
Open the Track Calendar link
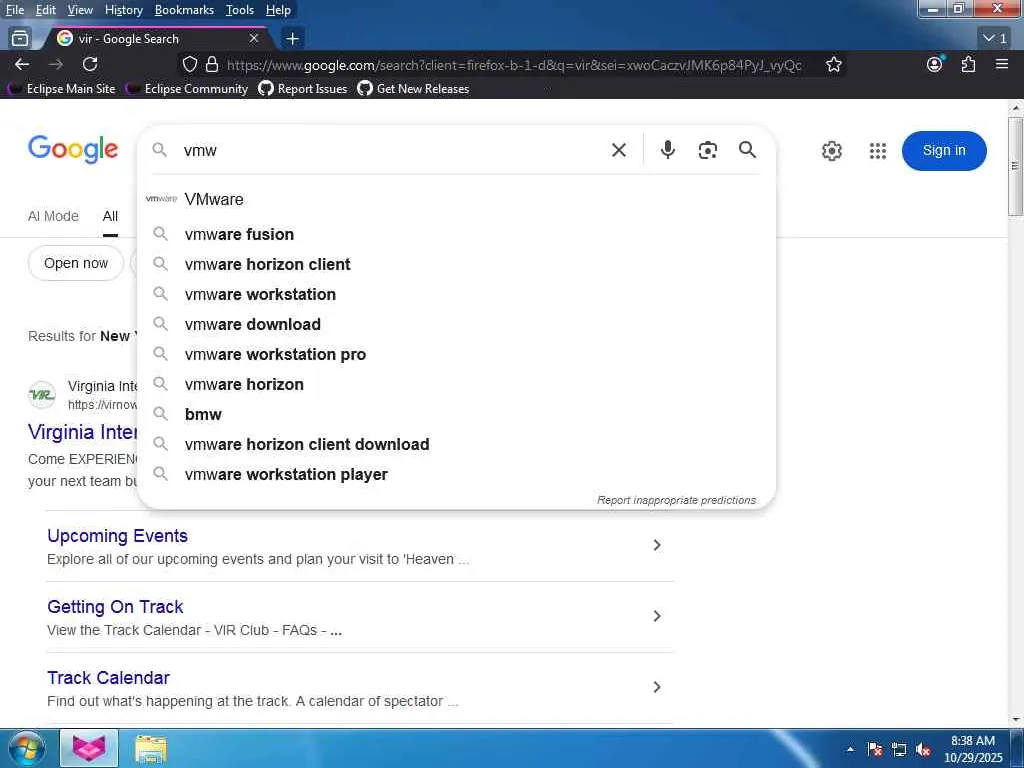pos(108,678)
